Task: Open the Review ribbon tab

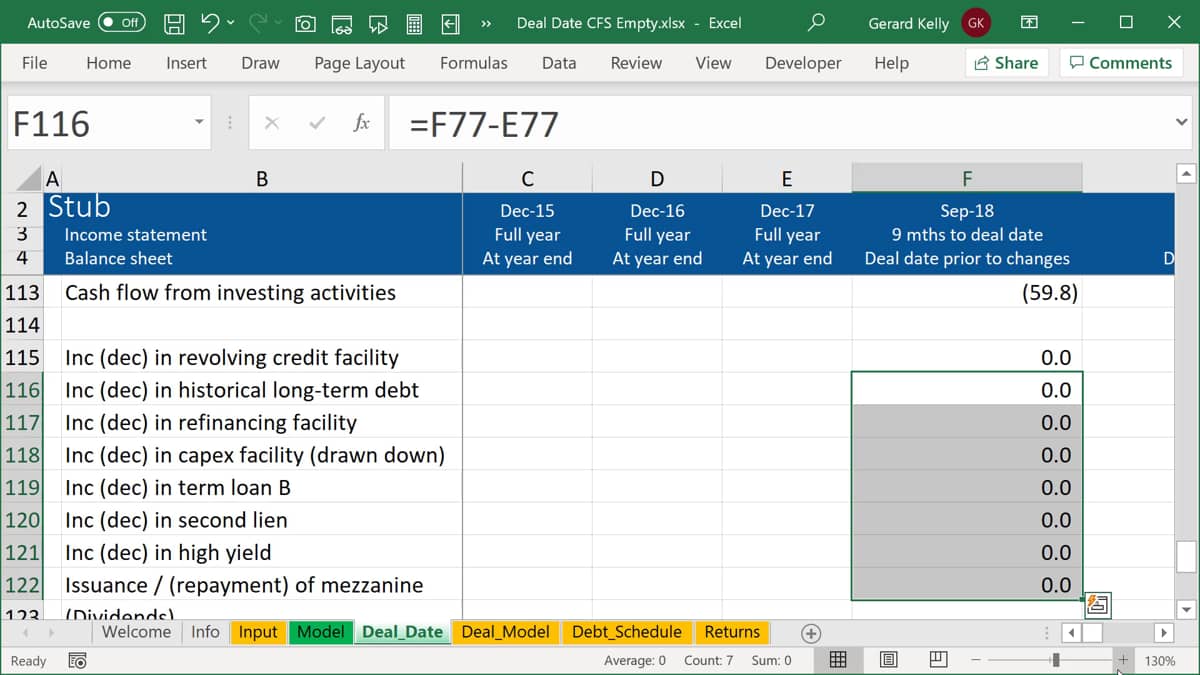Action: pos(636,63)
